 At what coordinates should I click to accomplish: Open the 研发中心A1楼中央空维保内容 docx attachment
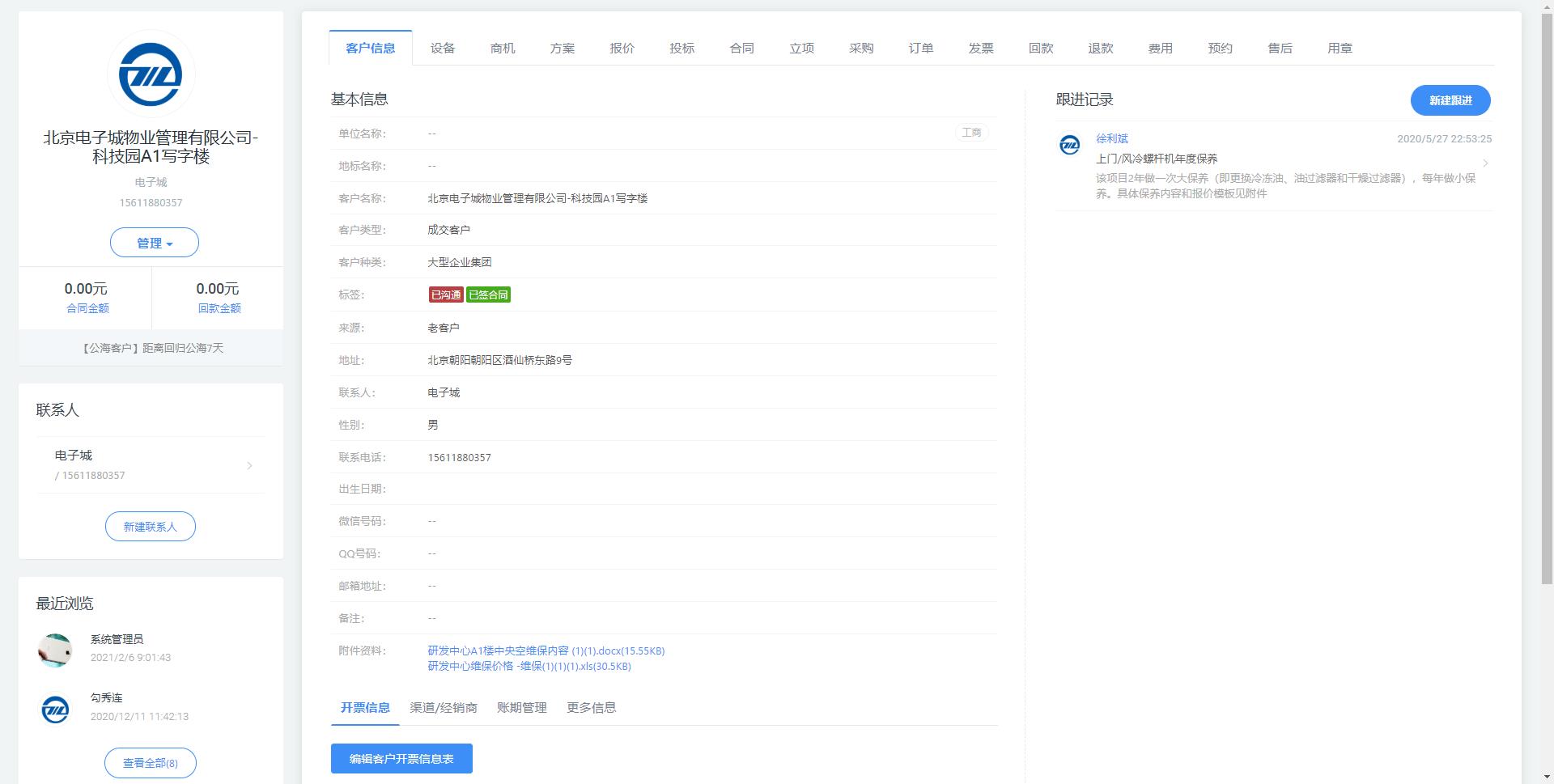click(x=546, y=651)
